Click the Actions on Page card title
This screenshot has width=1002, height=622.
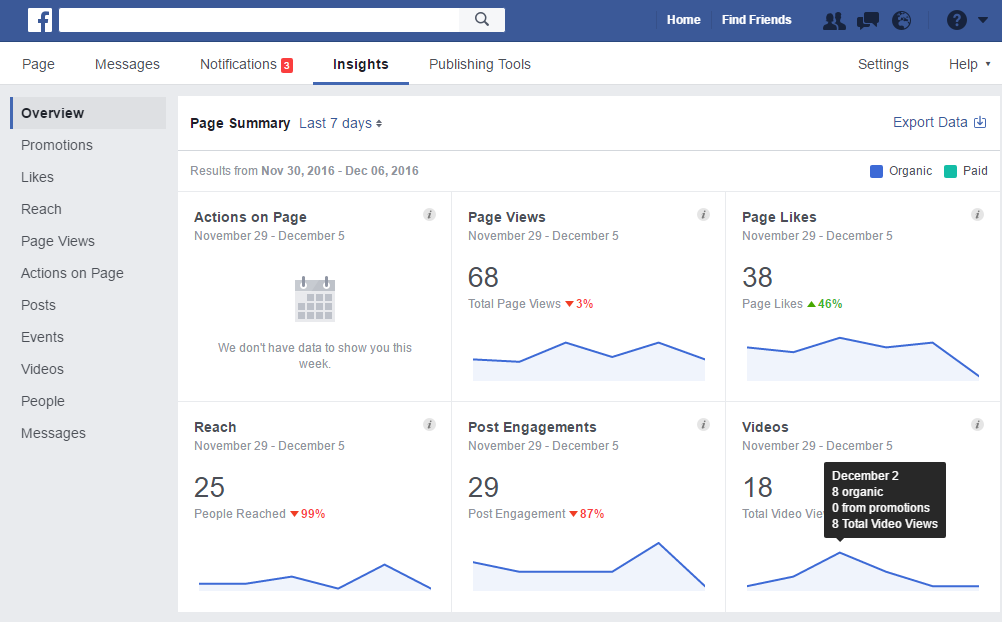click(x=250, y=217)
